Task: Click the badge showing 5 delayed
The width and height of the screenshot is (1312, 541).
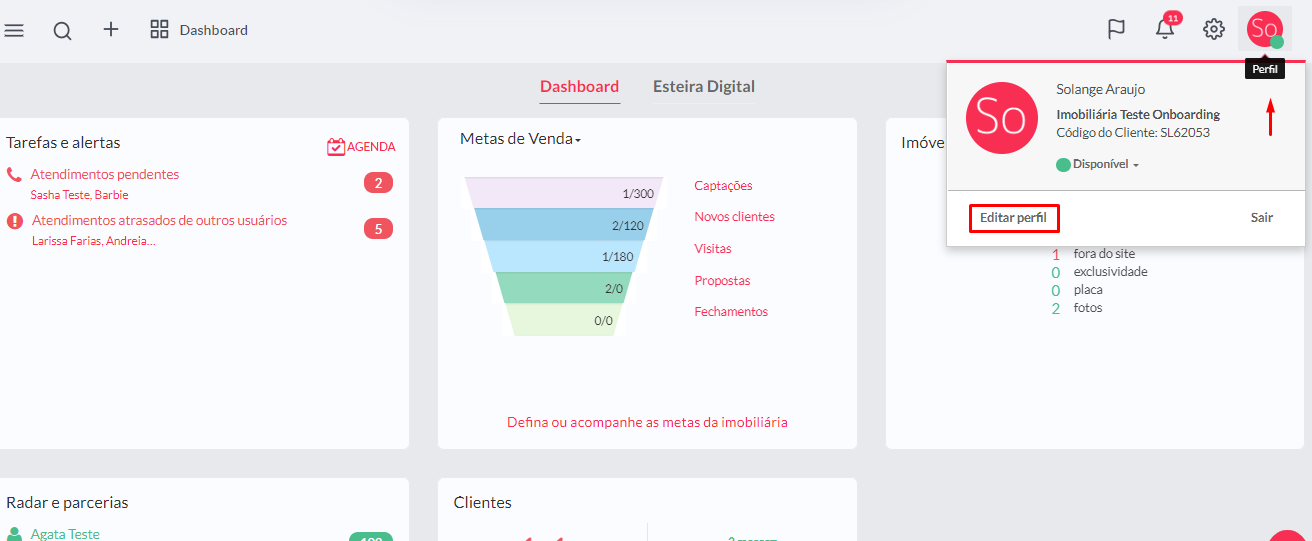Action: [378, 229]
